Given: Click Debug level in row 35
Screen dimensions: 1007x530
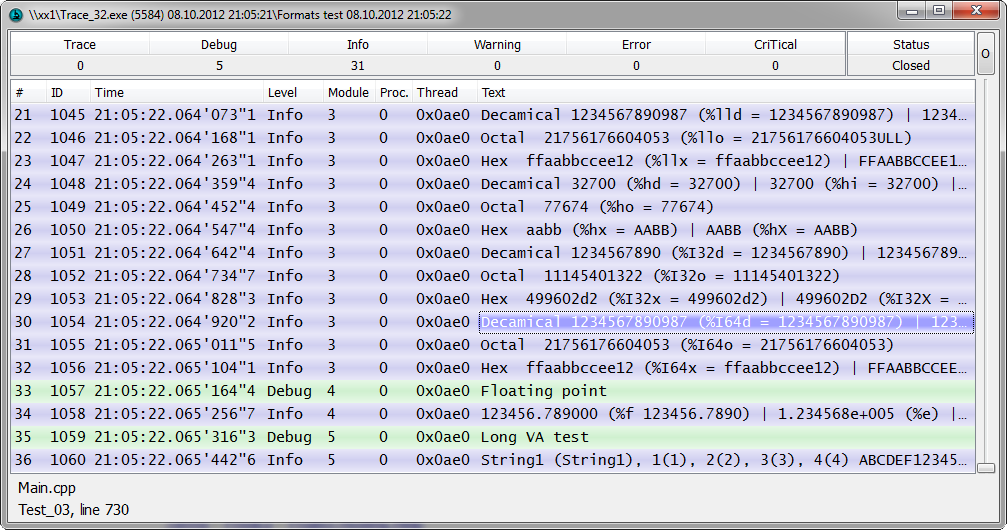Looking at the screenshot, I should [x=290, y=437].
